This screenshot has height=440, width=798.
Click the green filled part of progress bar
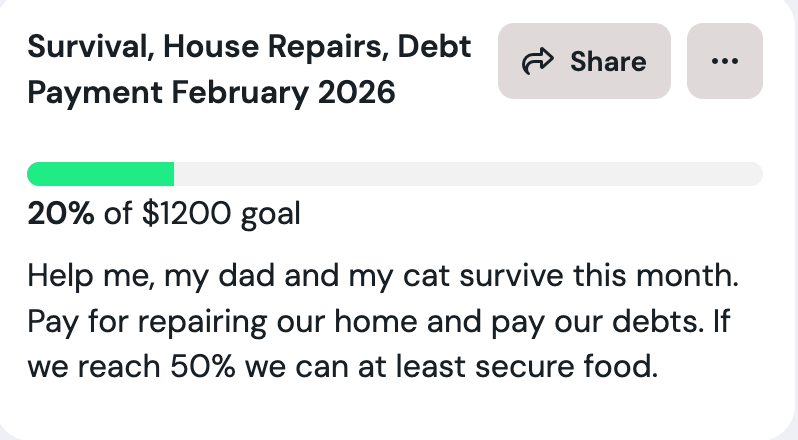(x=100, y=173)
